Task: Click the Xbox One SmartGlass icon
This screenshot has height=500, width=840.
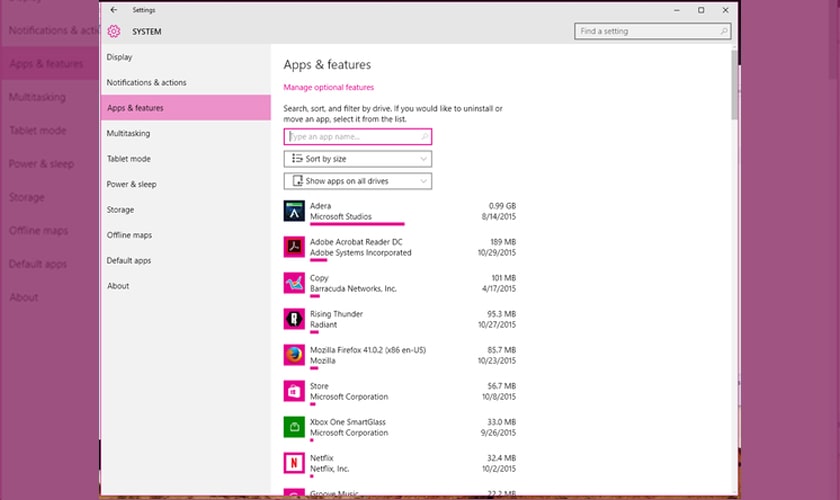Action: point(294,427)
